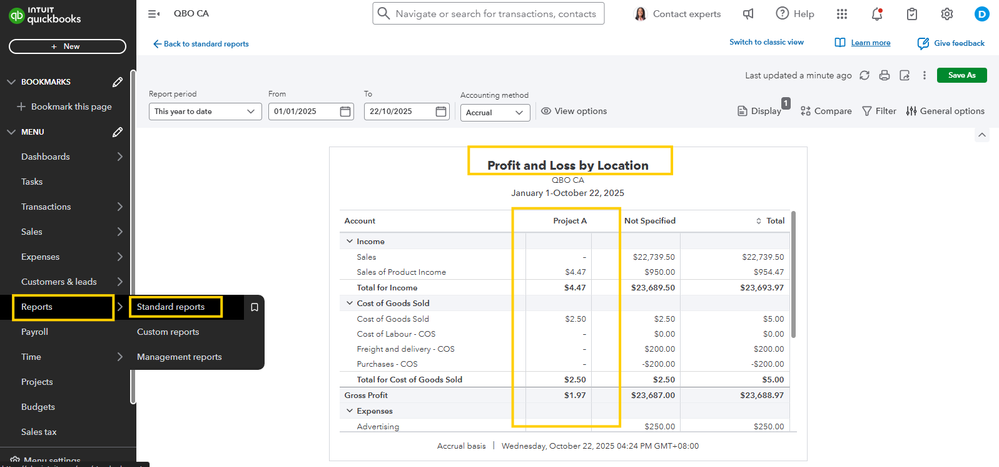Collapse the MENU section
This screenshot has height=467, width=999.
coord(10,132)
